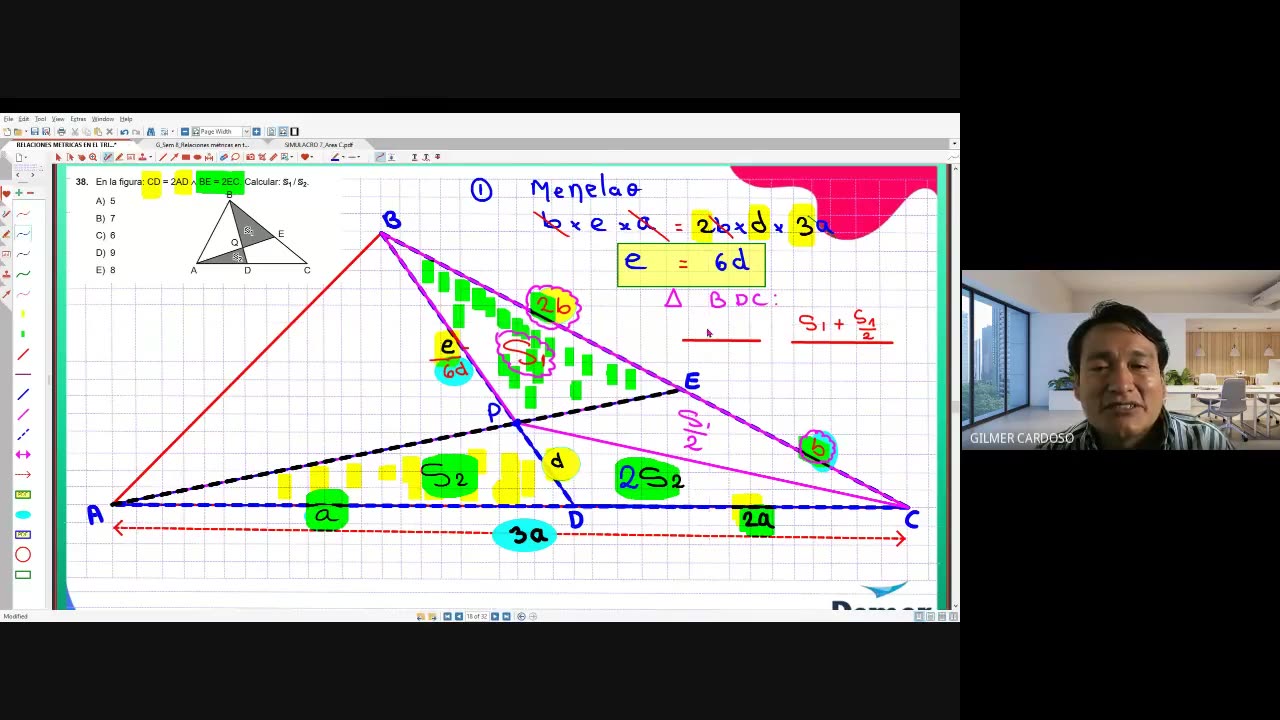Choose the magenta double-arrow preset

[x=23, y=454]
